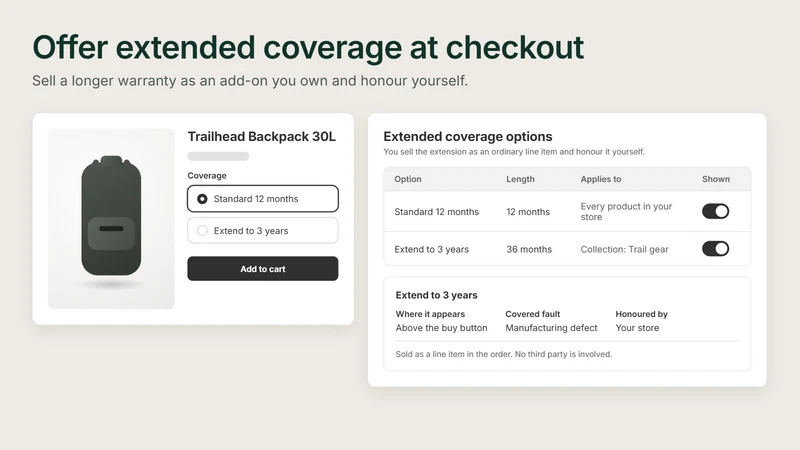Click the Collection: Trail gear cell

pyautogui.click(x=624, y=249)
